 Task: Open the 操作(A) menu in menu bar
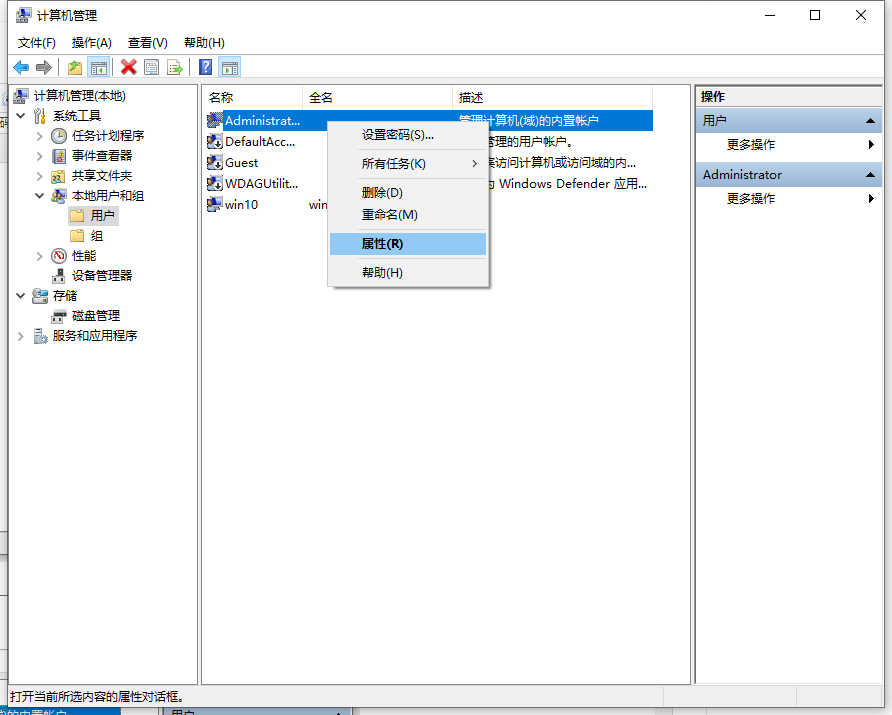[91, 43]
